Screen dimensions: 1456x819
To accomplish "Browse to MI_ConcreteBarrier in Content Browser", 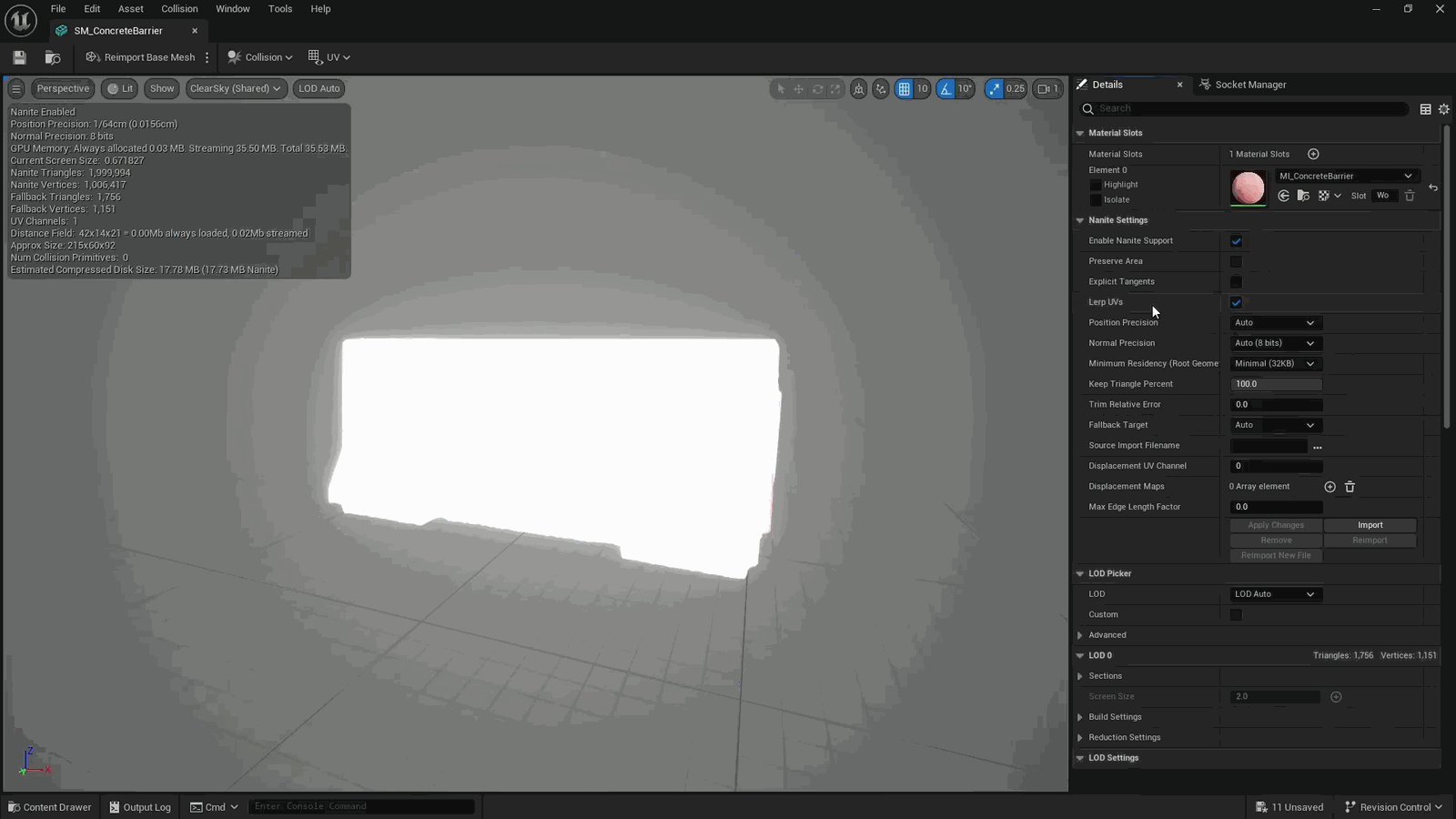I will click(1303, 196).
